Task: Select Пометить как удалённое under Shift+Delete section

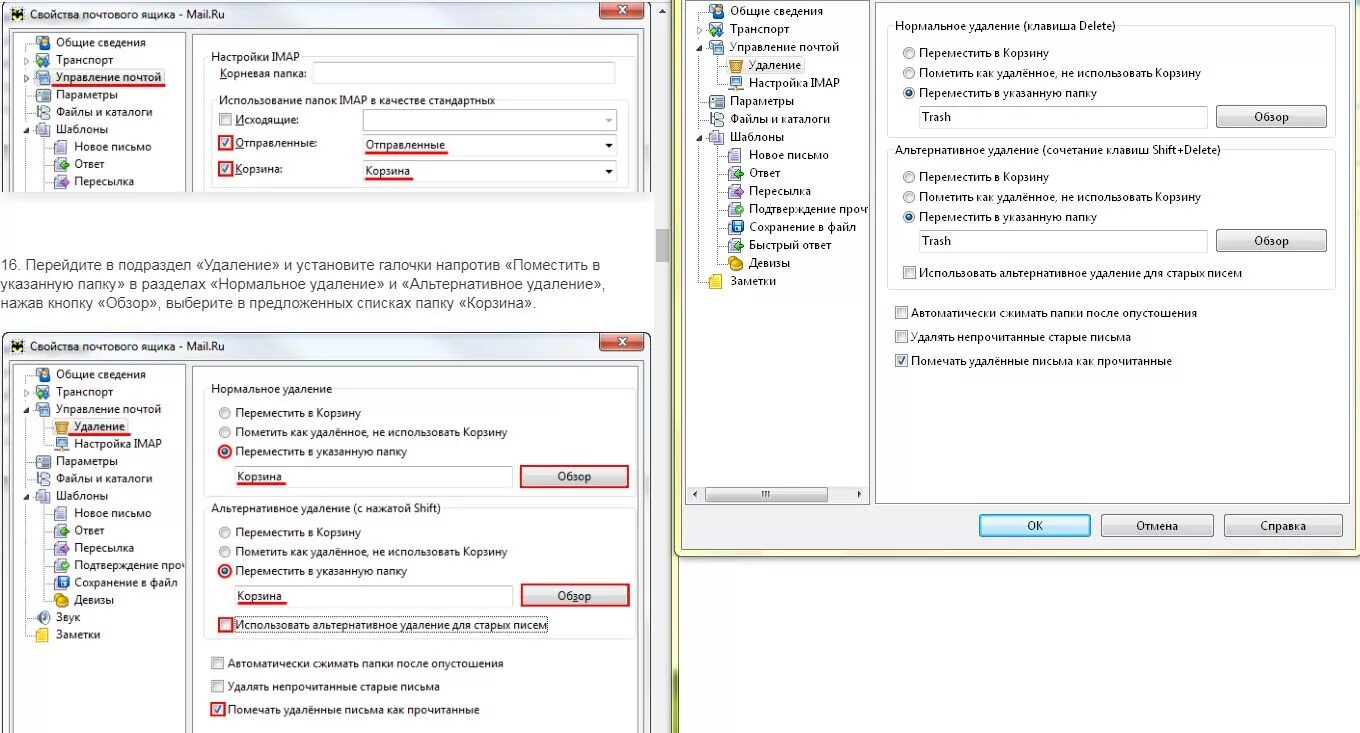Action: coord(908,197)
